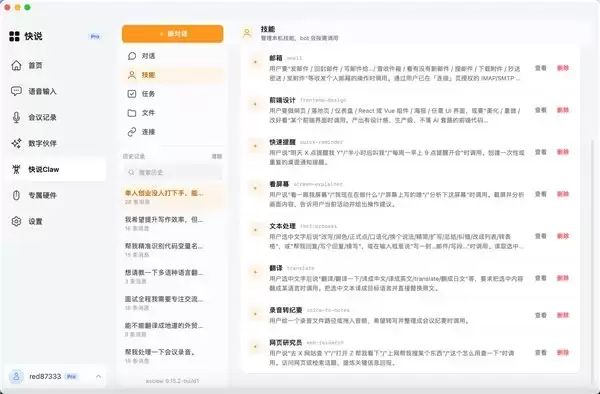The width and height of the screenshot is (600, 394).
Task: Open history item 帮我精准识别代码变量名
Action: point(173,250)
